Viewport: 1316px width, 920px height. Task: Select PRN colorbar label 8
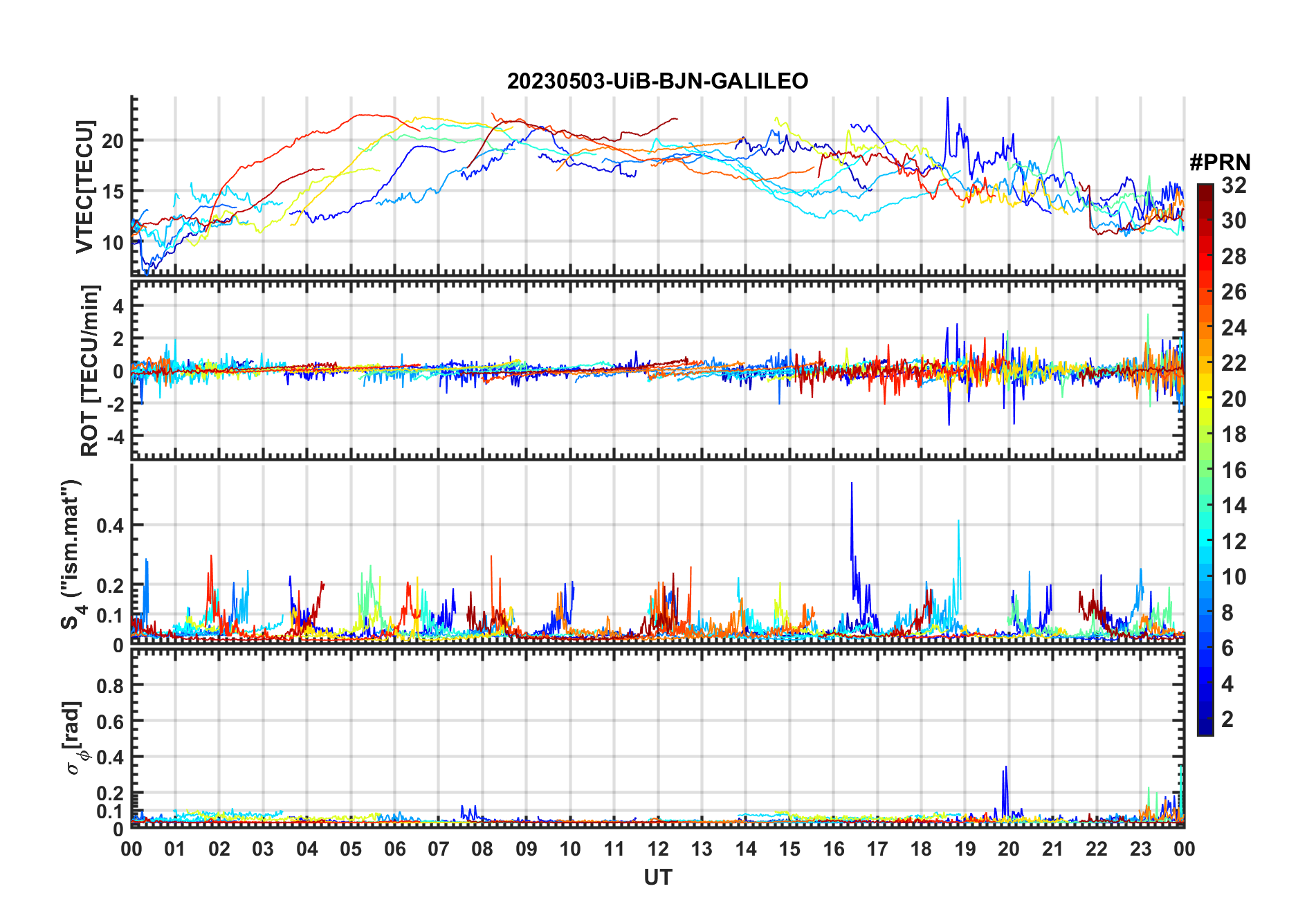1228,613
